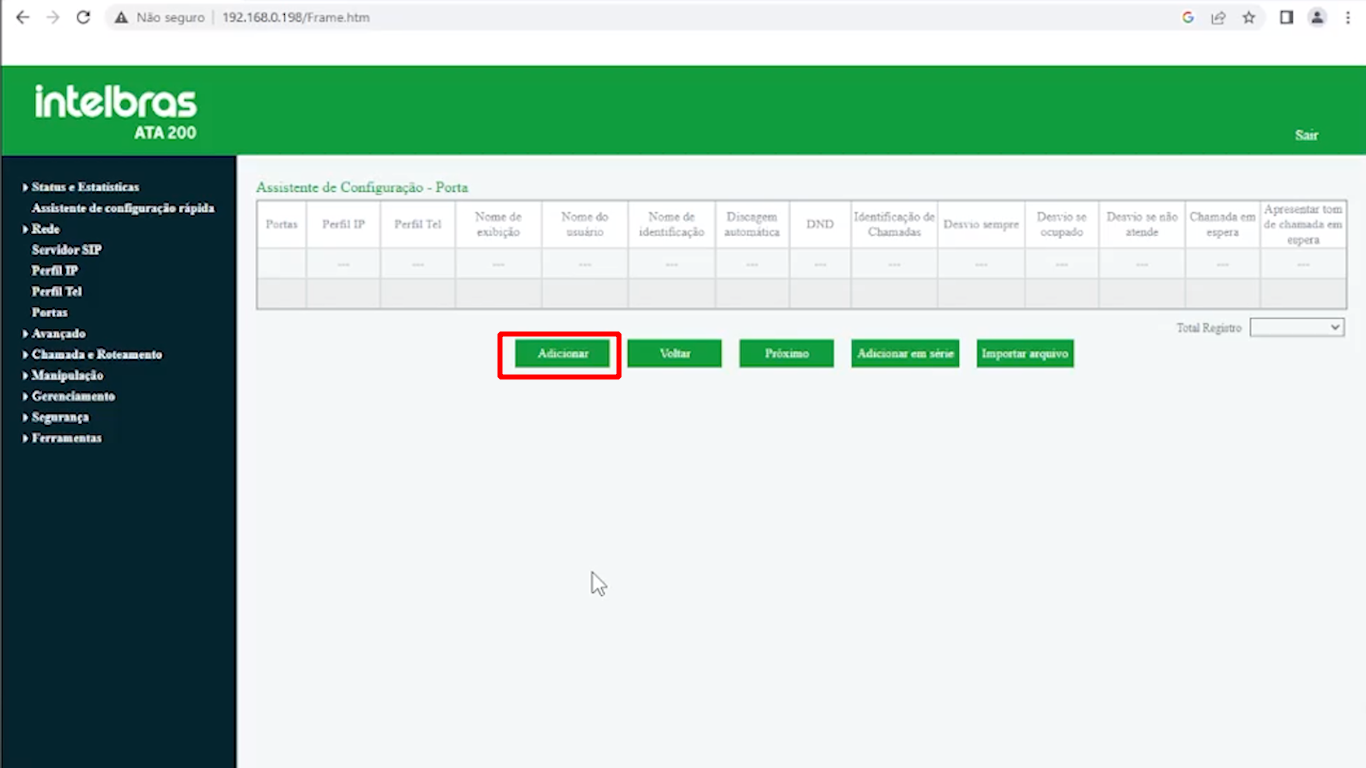
Task: Click 'Desvio se não atende' header
Action: (x=1142, y=225)
